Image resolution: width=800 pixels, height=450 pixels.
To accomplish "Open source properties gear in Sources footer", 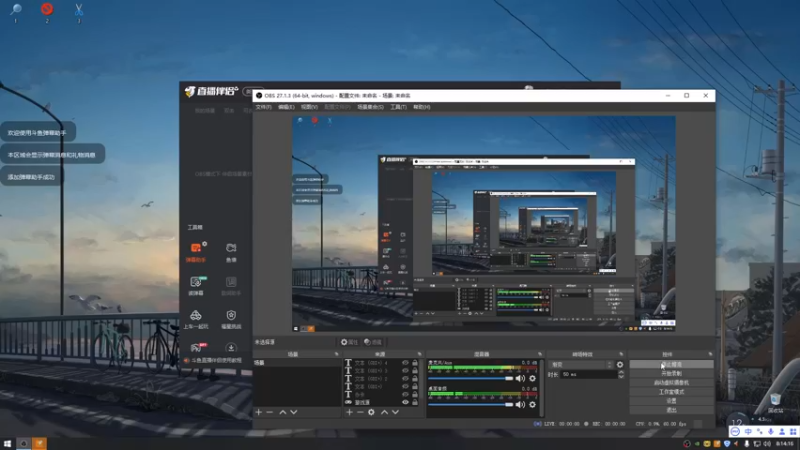I will tap(371, 412).
